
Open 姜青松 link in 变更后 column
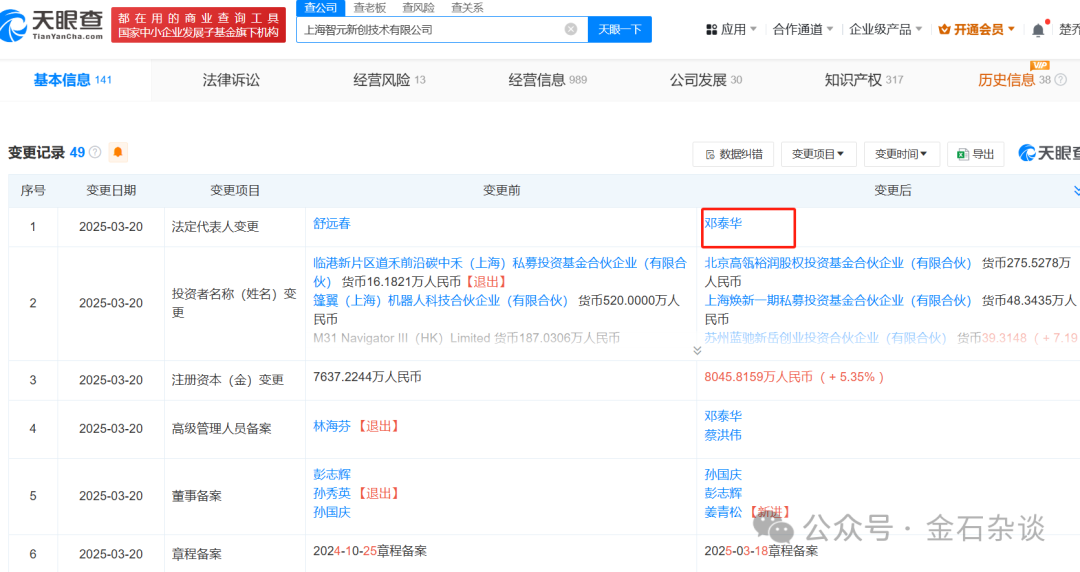click(x=723, y=512)
